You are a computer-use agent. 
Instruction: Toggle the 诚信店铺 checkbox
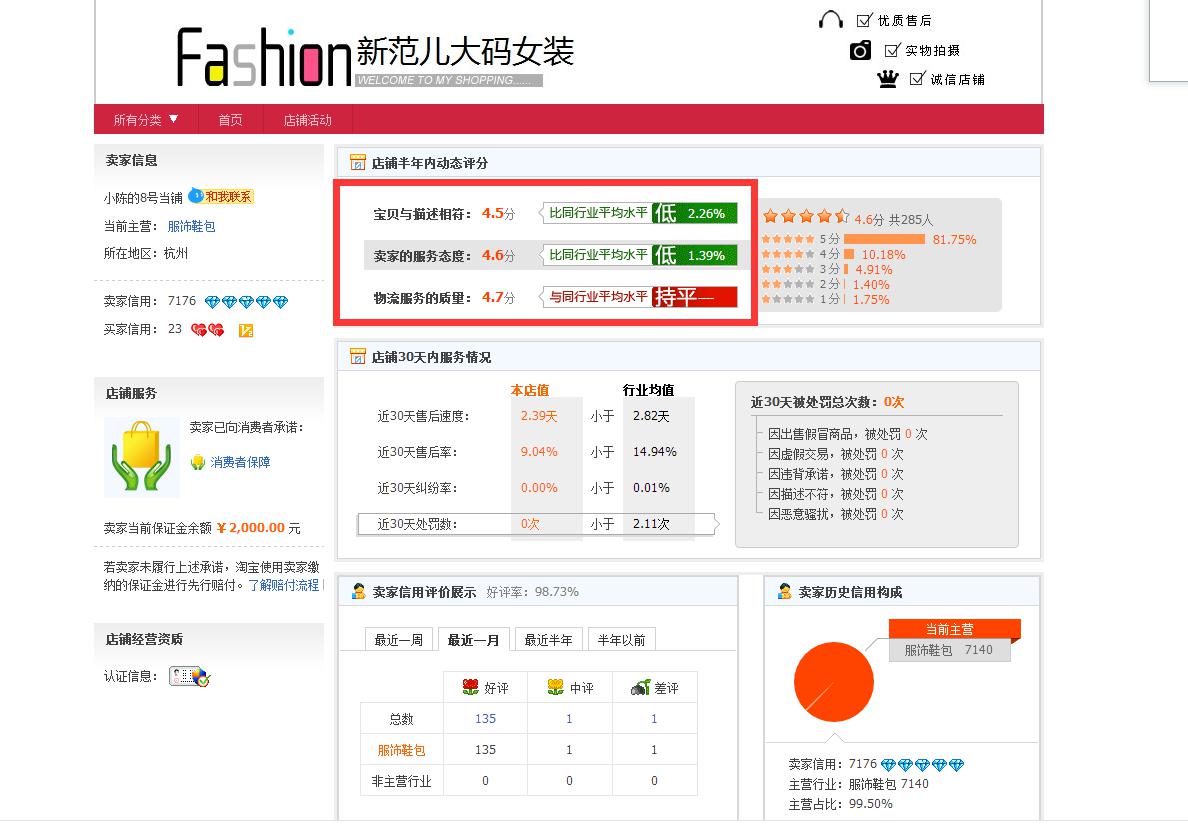[916, 79]
